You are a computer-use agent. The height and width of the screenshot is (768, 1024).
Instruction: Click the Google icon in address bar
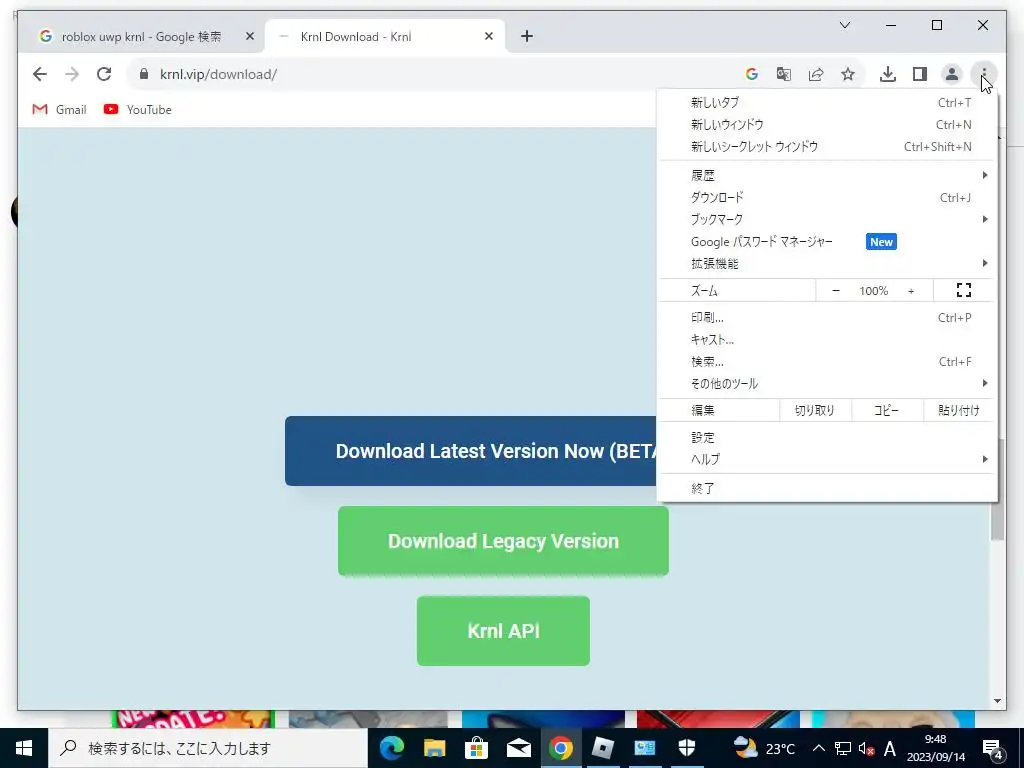tap(752, 74)
